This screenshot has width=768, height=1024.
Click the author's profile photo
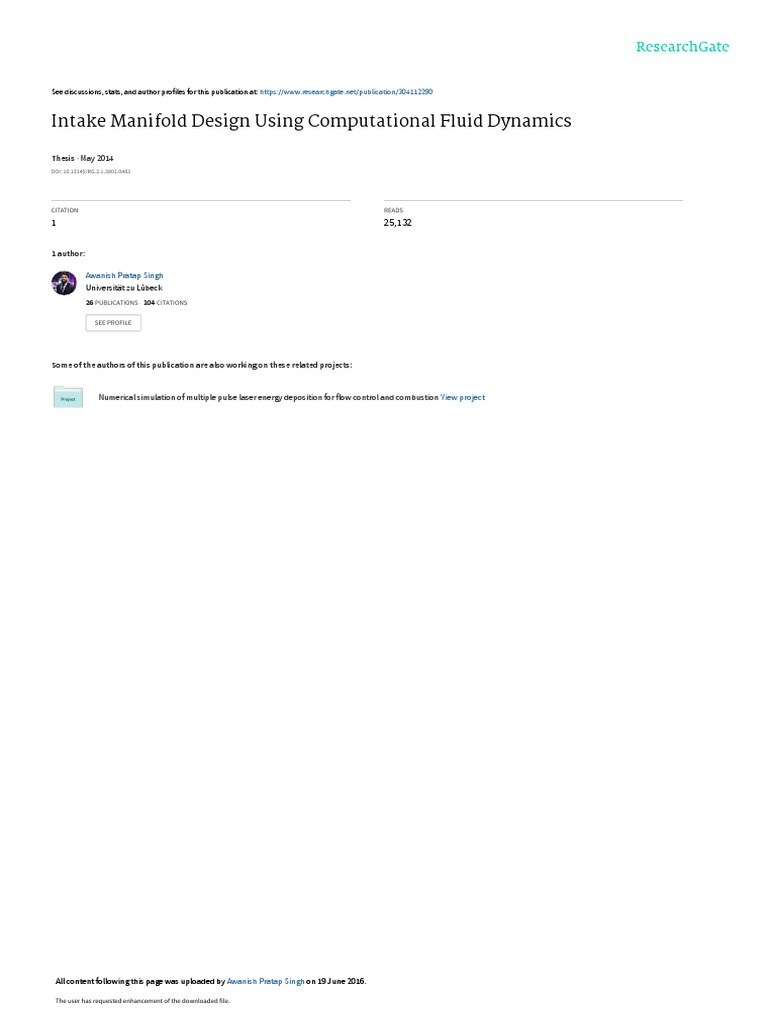coord(64,283)
